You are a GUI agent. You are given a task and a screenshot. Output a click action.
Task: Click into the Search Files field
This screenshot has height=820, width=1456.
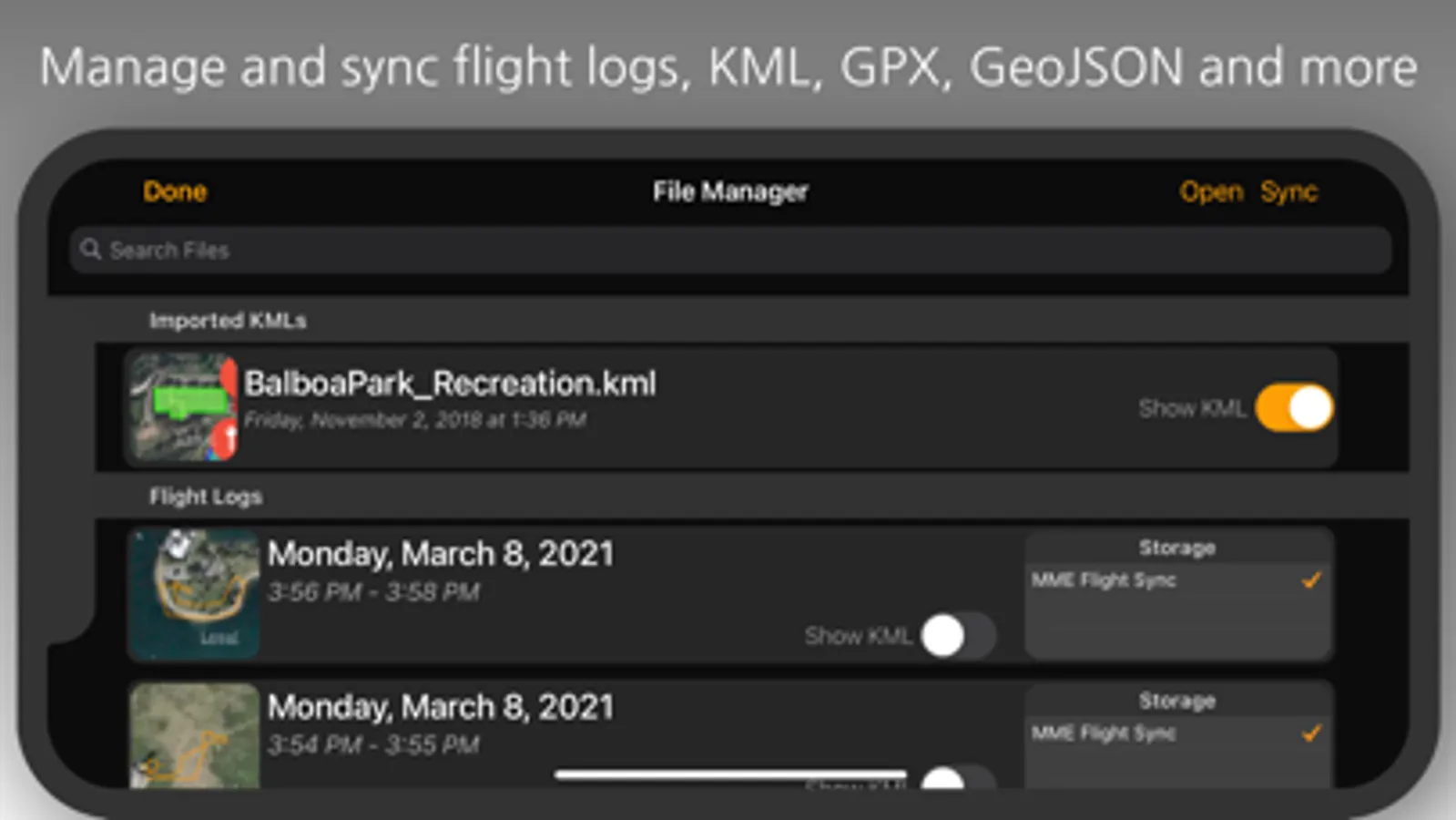728,251
